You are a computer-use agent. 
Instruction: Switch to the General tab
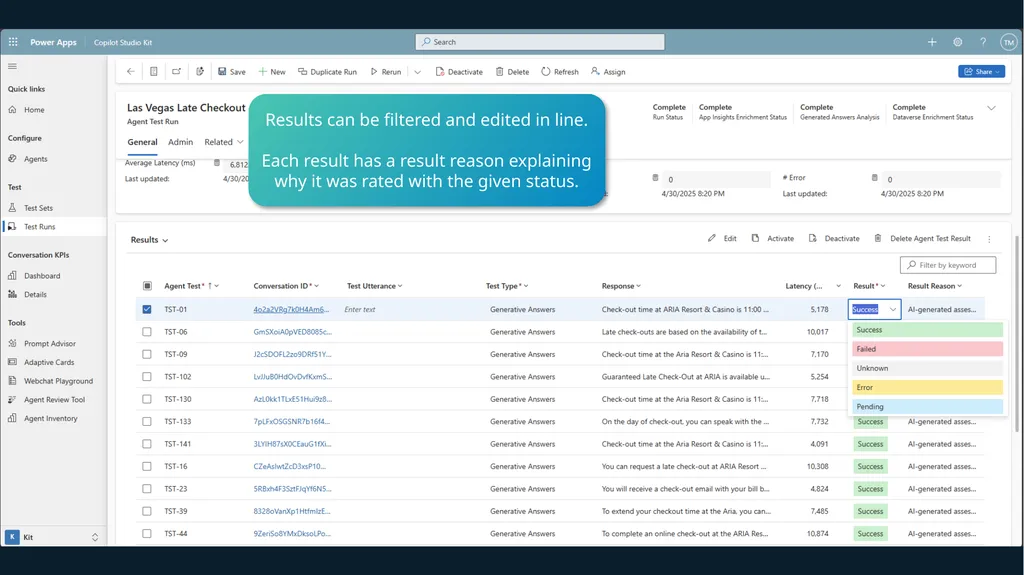click(x=142, y=142)
